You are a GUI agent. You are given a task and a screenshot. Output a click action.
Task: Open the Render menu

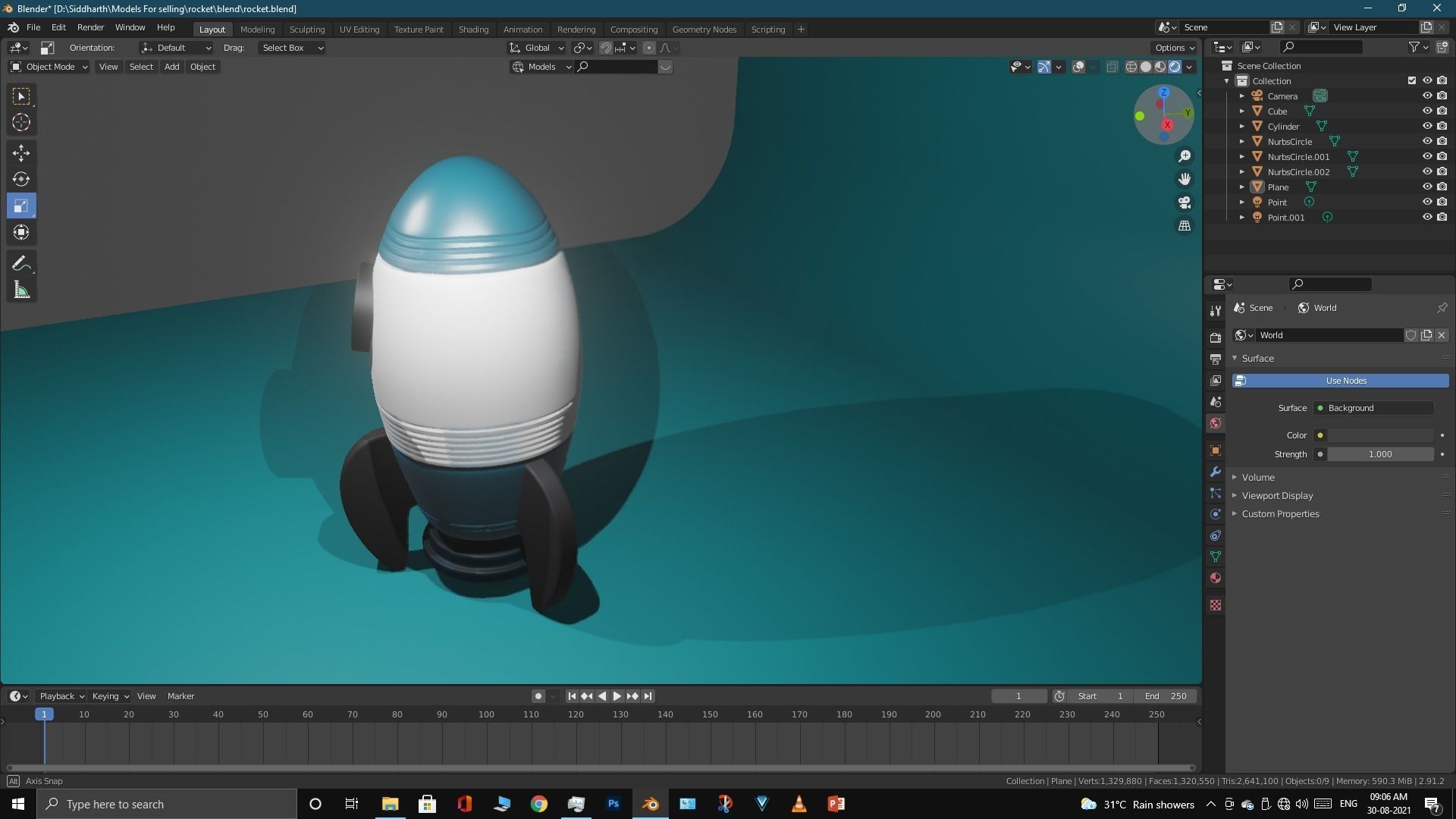point(90,27)
